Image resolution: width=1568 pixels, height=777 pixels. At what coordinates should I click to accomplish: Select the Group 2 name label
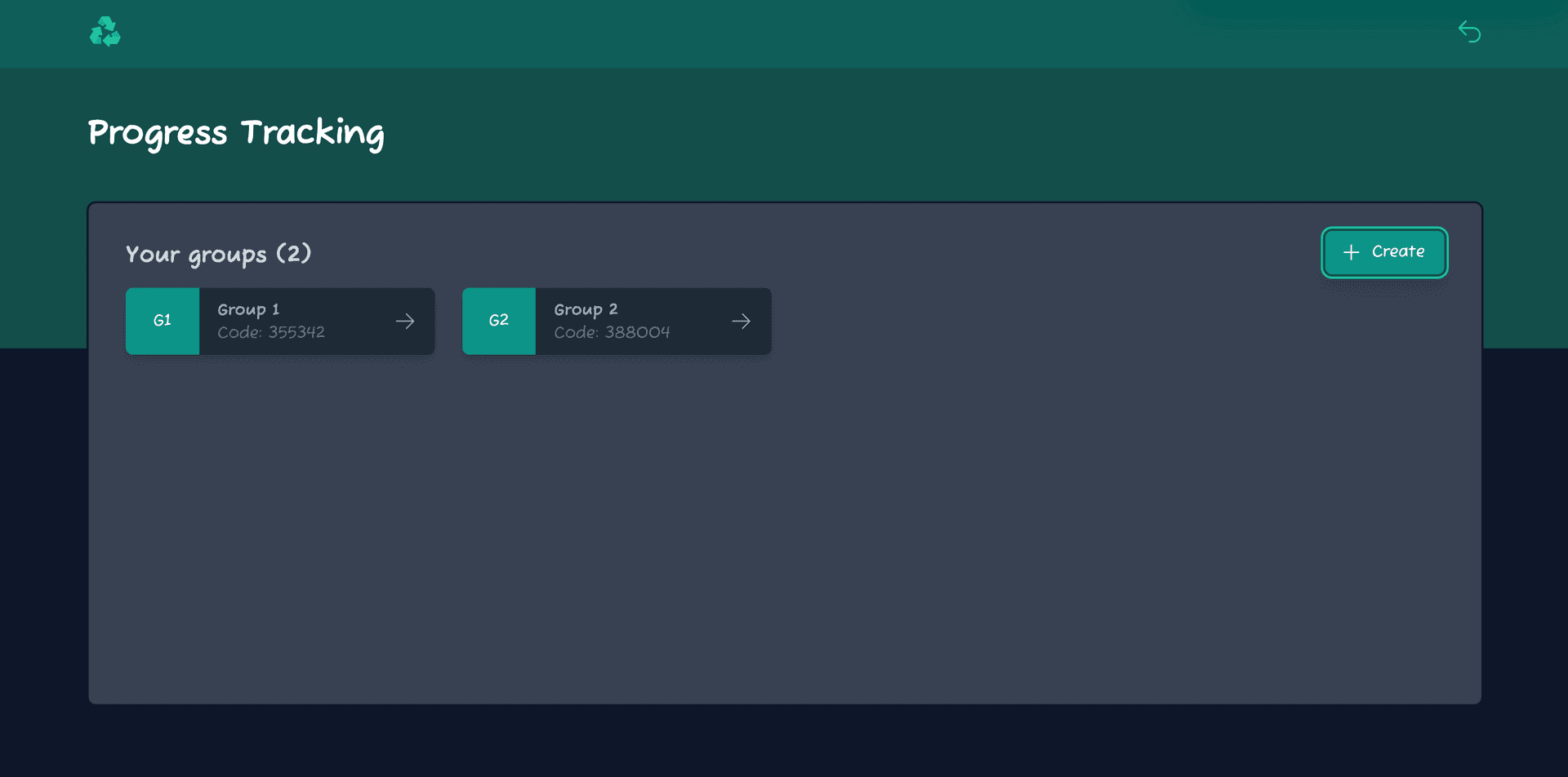coord(586,309)
